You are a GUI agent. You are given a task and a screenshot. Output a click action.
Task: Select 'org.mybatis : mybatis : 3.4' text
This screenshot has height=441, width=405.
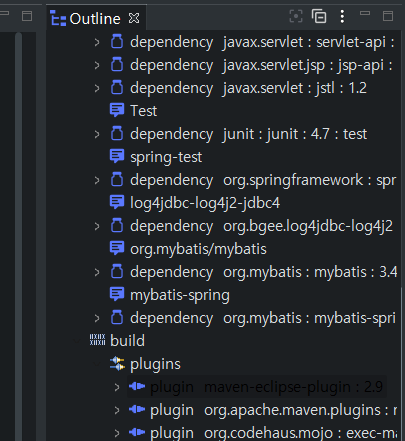point(310,272)
